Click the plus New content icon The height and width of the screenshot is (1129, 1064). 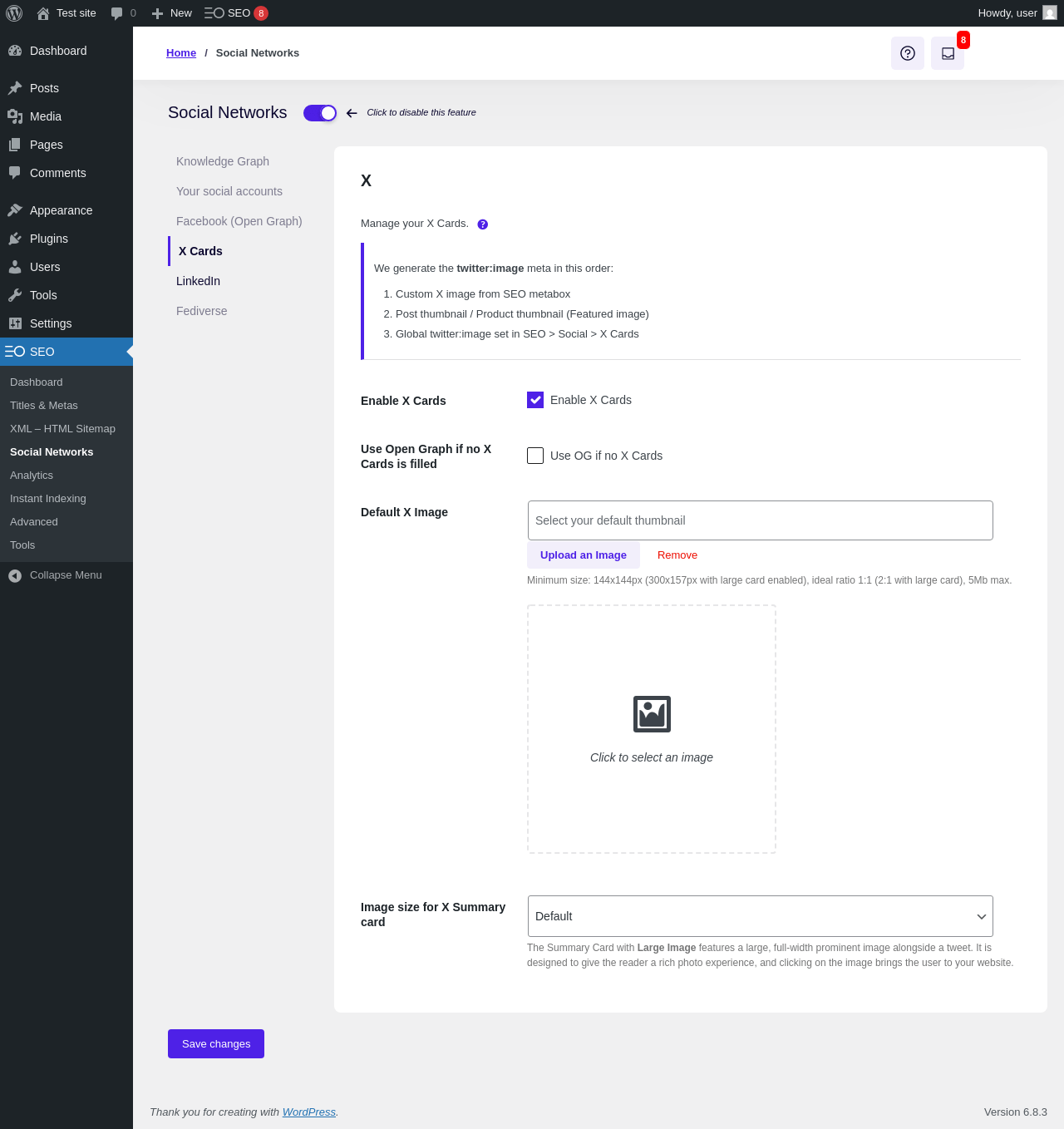(x=157, y=13)
